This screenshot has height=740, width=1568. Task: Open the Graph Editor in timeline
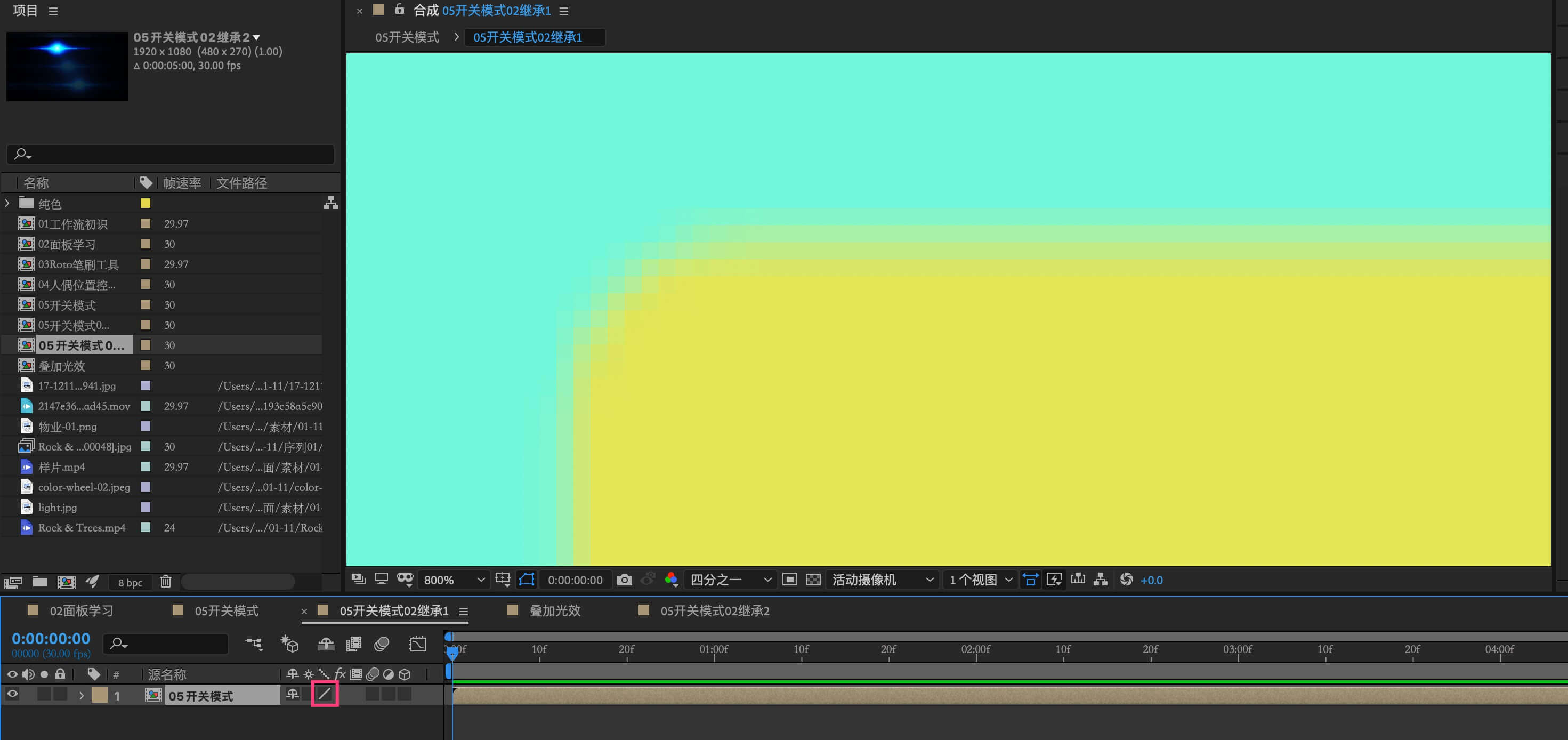point(417,644)
